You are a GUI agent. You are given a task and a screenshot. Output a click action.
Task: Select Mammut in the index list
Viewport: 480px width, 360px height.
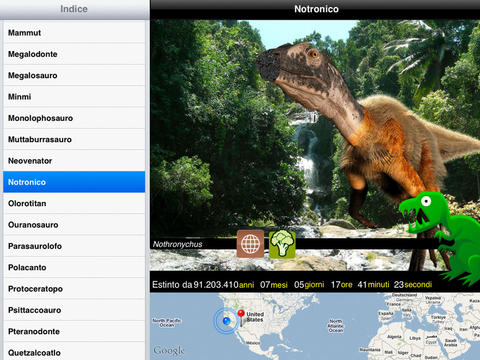pyautogui.click(x=74, y=33)
